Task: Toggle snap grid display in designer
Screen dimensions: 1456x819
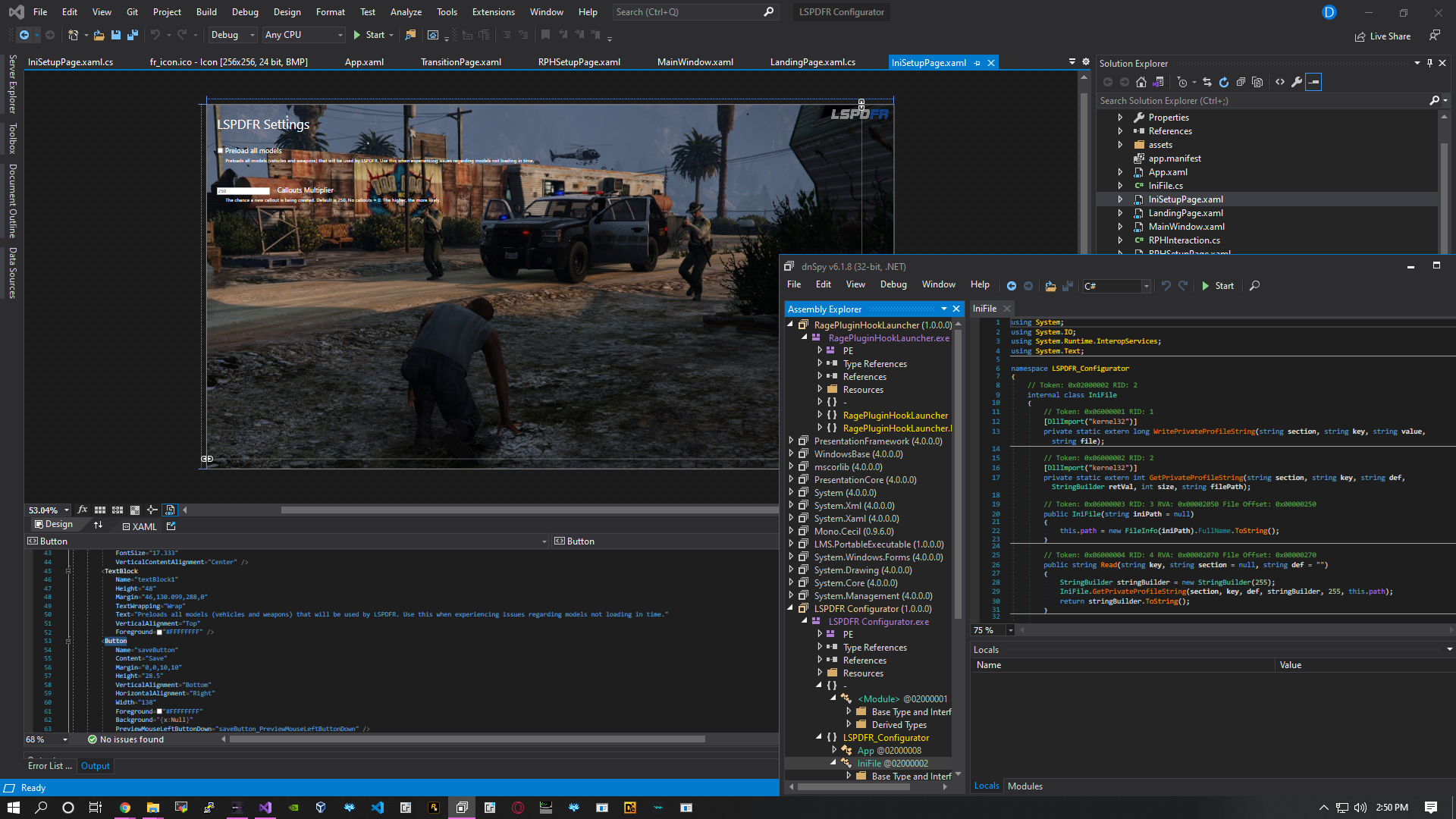Action: click(100, 510)
